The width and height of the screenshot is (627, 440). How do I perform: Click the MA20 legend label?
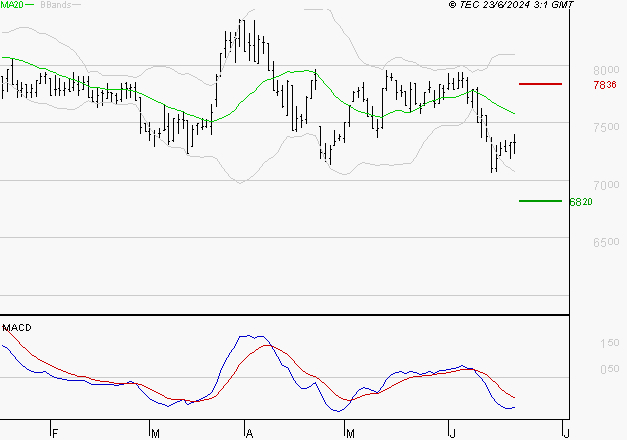coord(12,5)
